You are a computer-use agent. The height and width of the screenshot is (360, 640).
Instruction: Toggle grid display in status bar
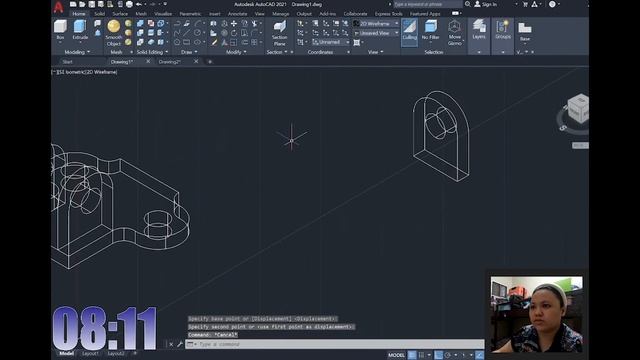click(412, 355)
